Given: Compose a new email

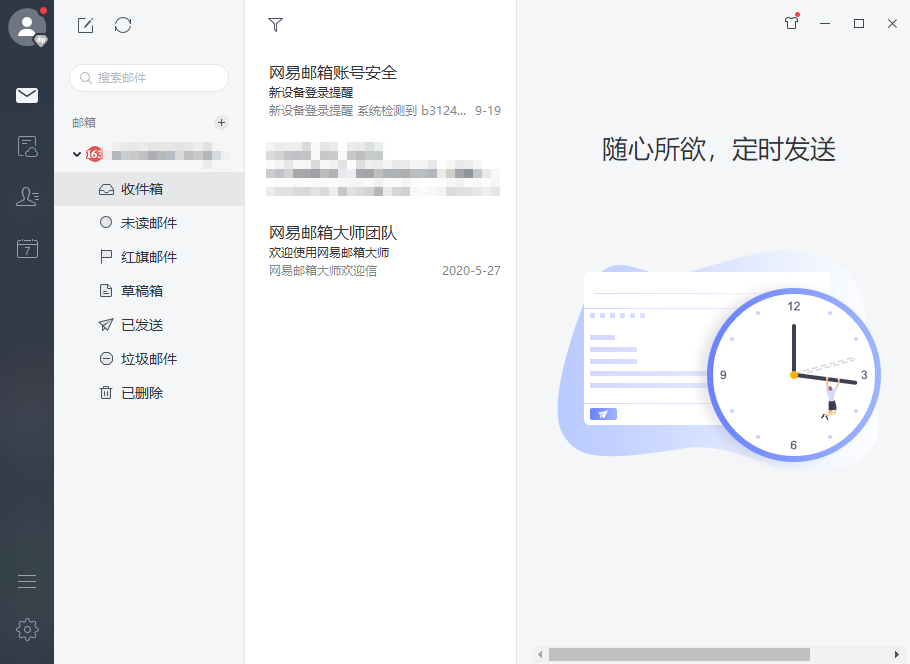Looking at the screenshot, I should (85, 25).
